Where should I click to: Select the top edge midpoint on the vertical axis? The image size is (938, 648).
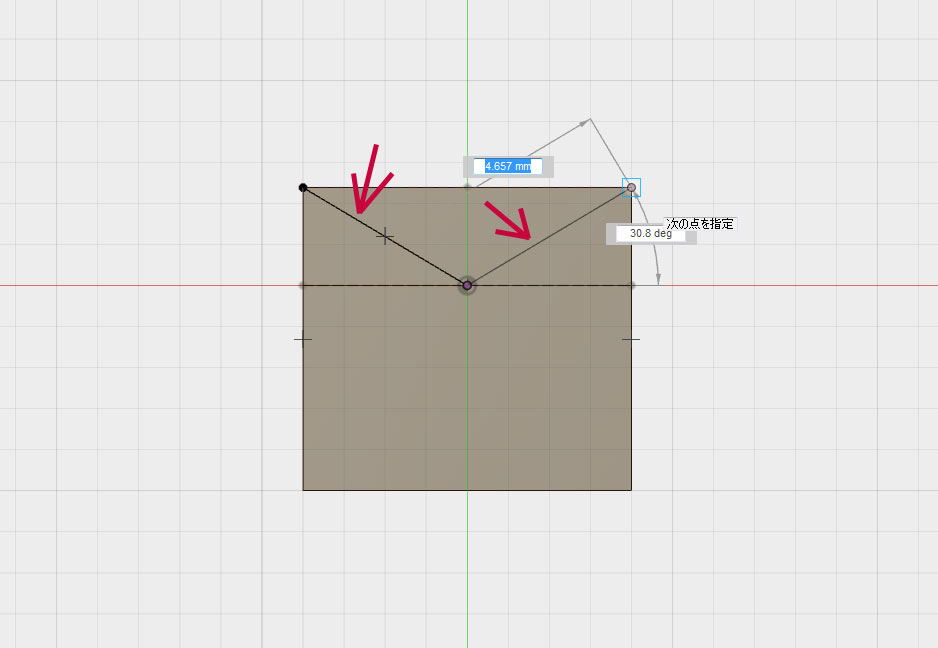(x=467, y=187)
